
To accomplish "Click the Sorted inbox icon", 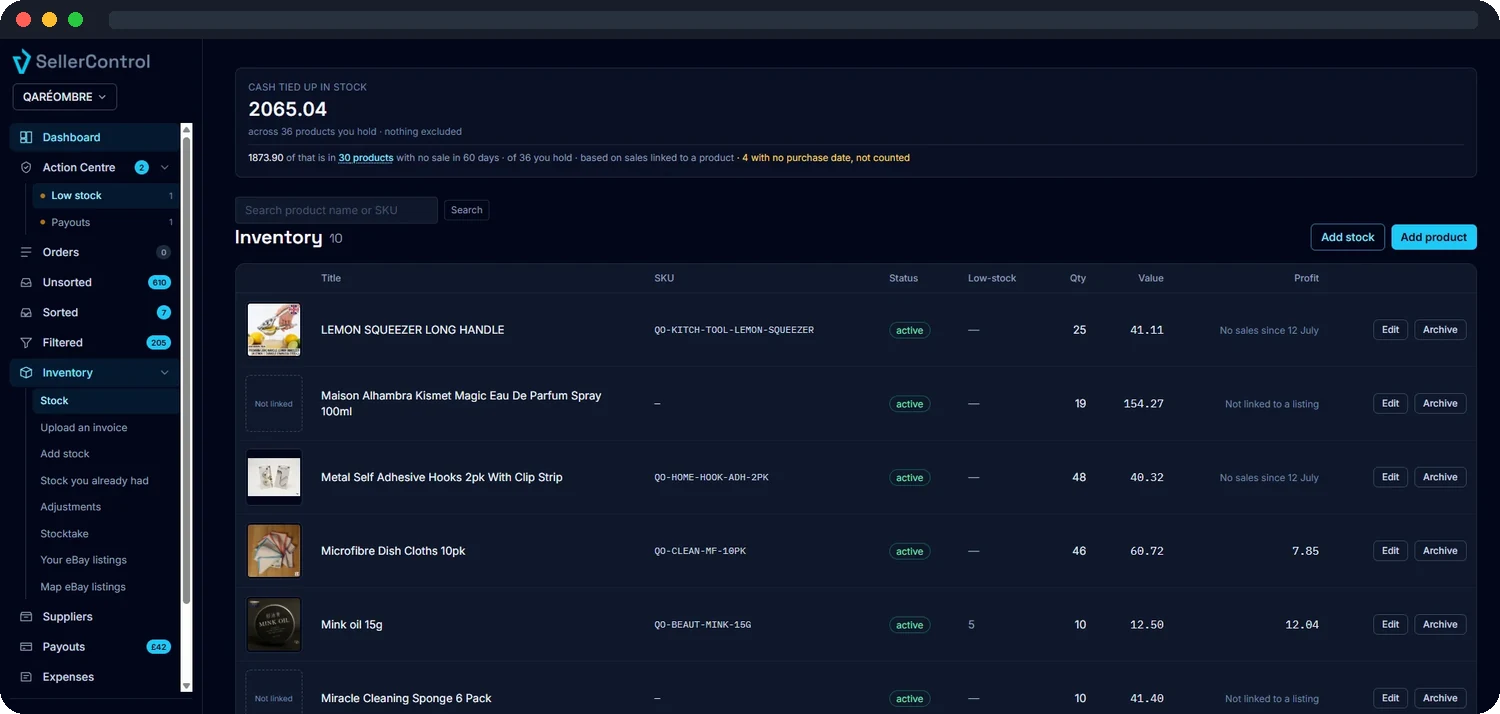I will [x=26, y=312].
